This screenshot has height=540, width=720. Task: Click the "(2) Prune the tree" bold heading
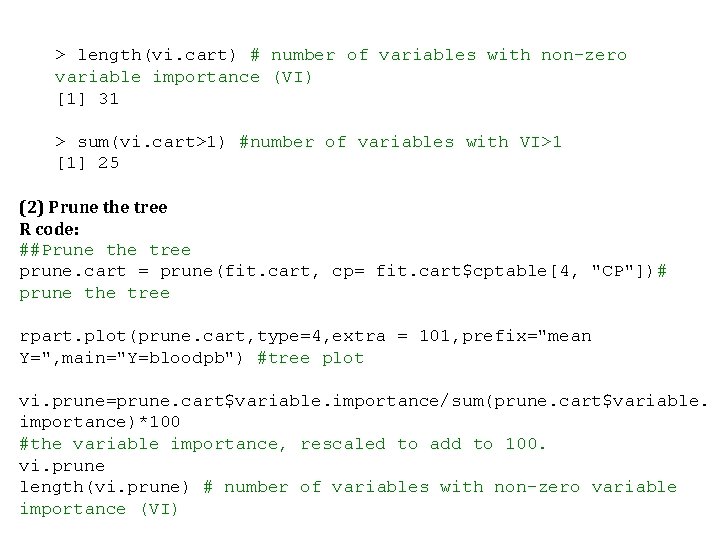point(93,207)
